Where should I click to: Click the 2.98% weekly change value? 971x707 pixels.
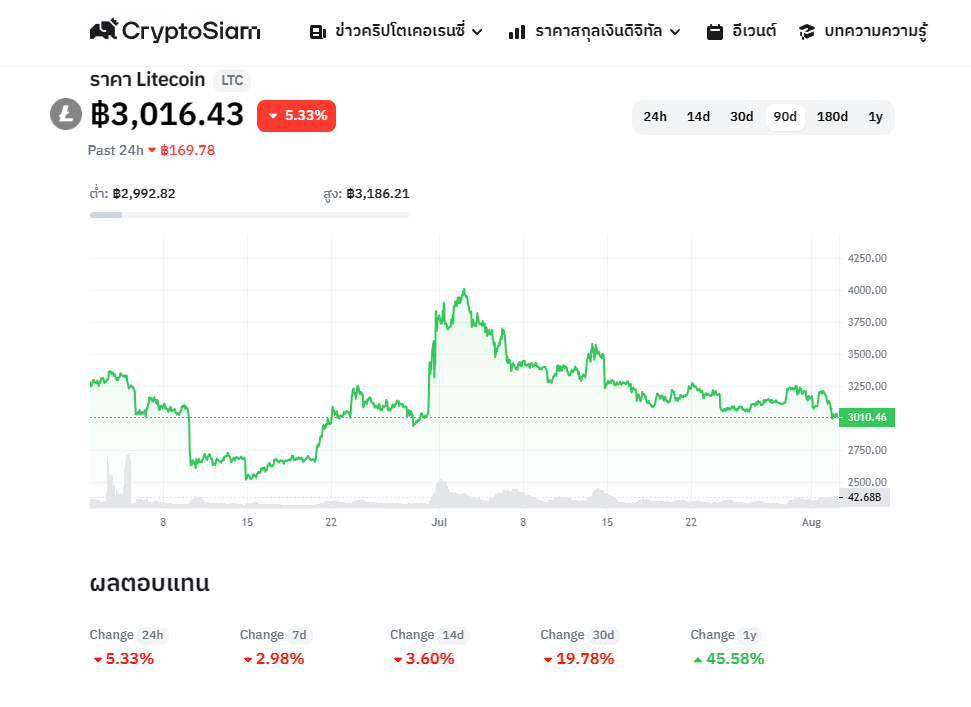point(280,659)
